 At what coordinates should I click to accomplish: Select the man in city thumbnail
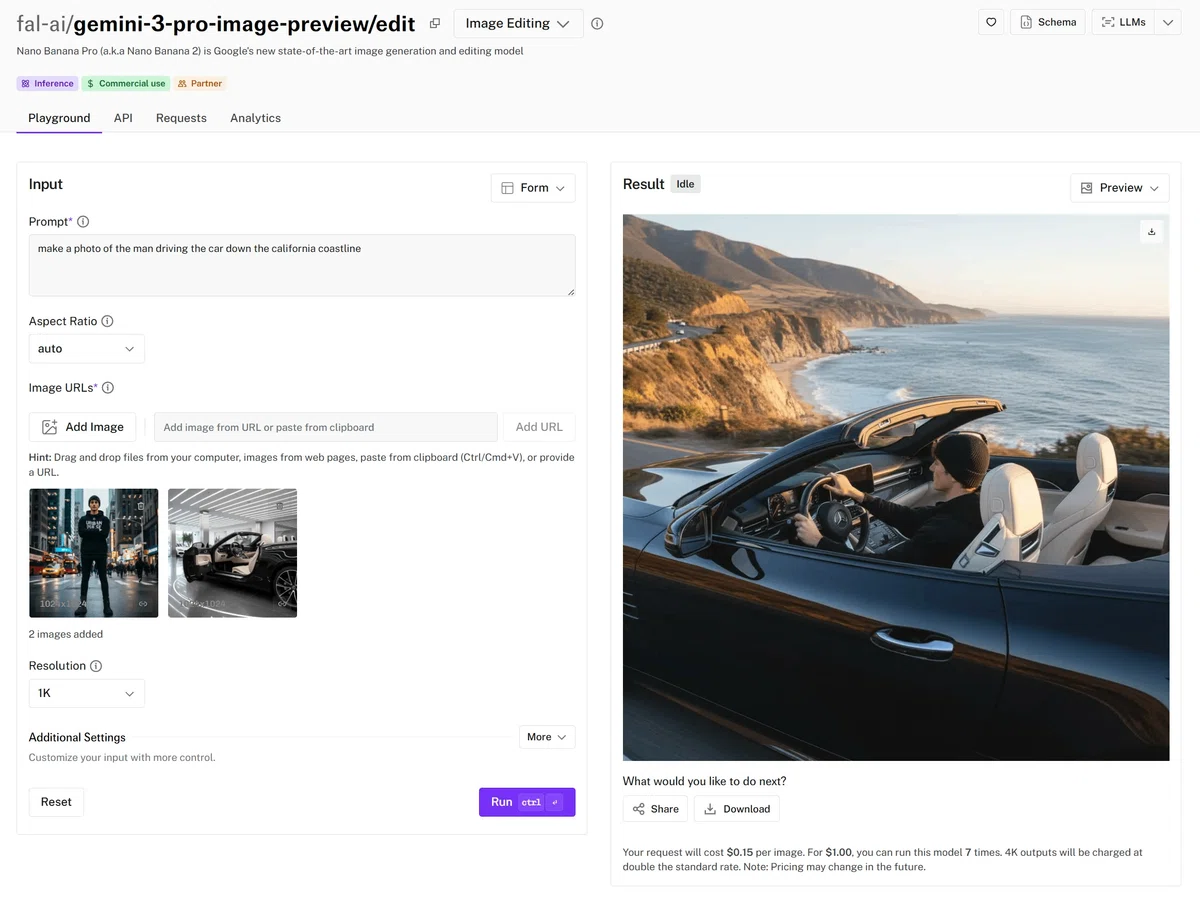pyautogui.click(x=93, y=553)
